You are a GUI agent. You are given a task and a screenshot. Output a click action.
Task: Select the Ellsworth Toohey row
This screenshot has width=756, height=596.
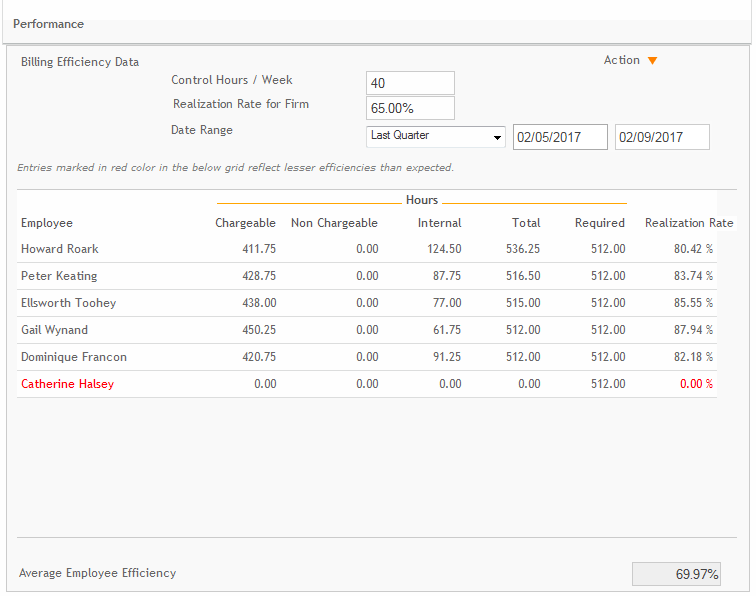tap(367, 303)
